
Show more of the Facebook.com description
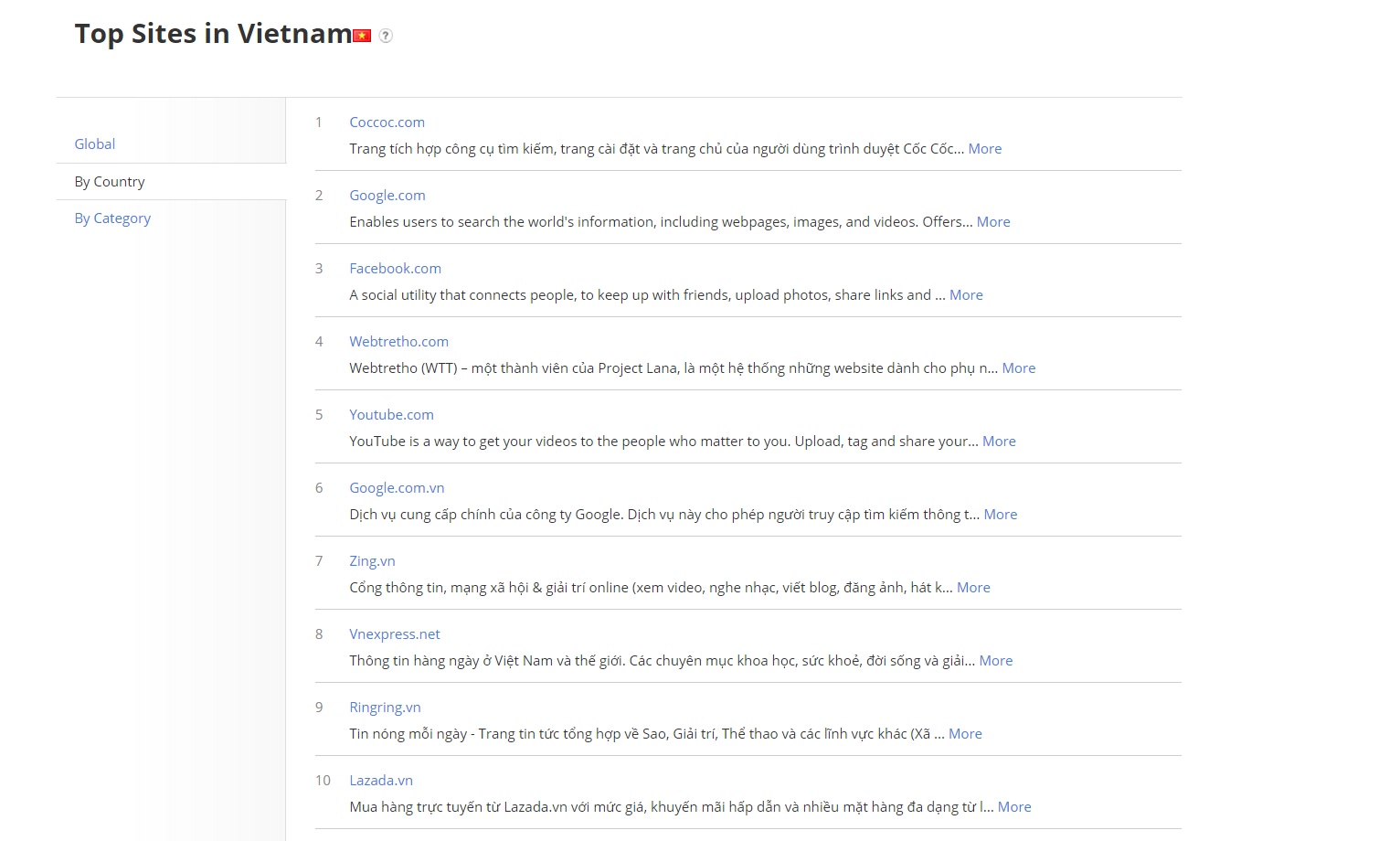pyautogui.click(x=966, y=295)
